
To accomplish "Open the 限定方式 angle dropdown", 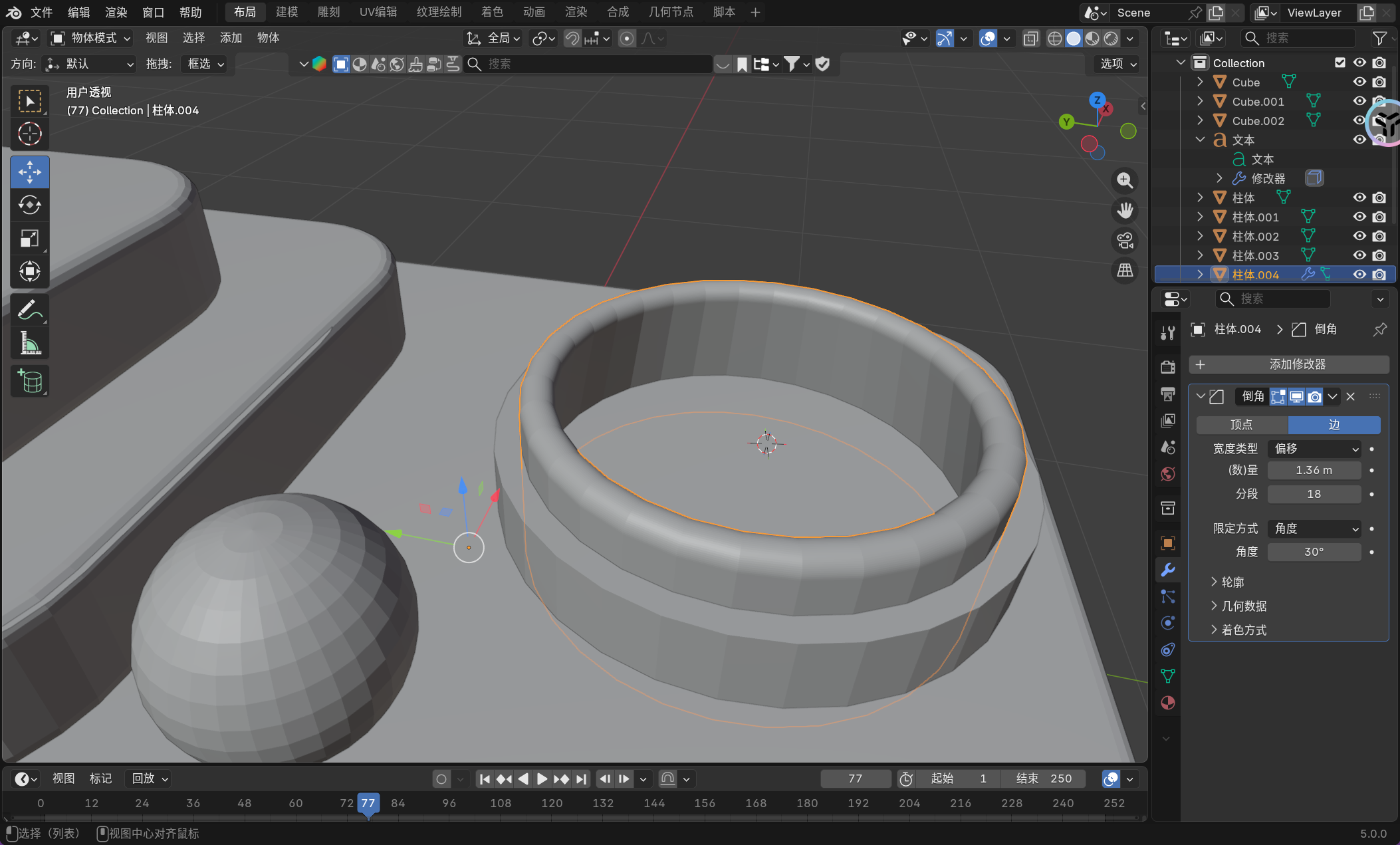I will tap(1314, 529).
